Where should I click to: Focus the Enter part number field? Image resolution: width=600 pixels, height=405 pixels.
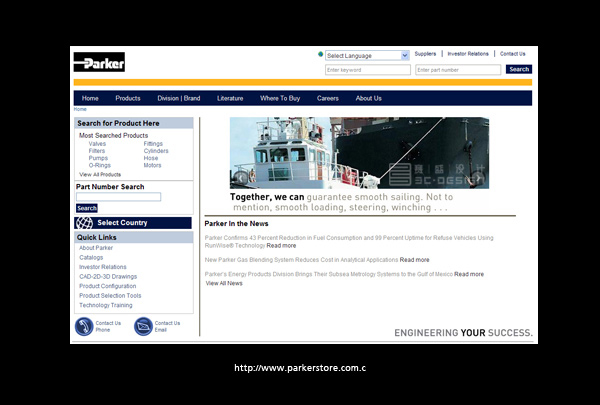(x=458, y=70)
